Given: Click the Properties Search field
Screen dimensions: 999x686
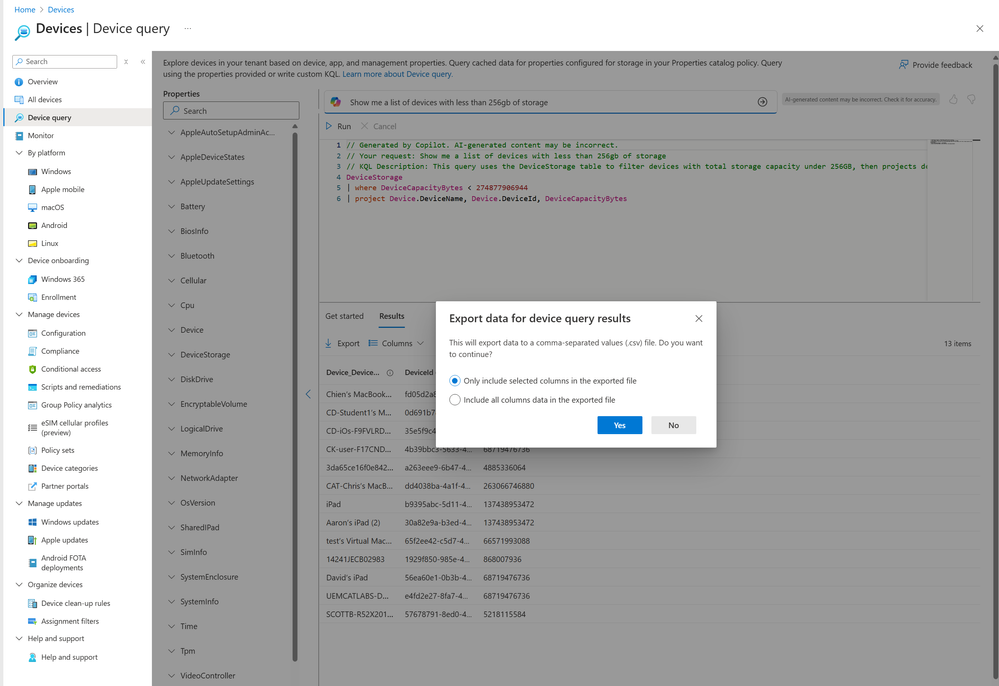Looking at the screenshot, I should (231, 110).
